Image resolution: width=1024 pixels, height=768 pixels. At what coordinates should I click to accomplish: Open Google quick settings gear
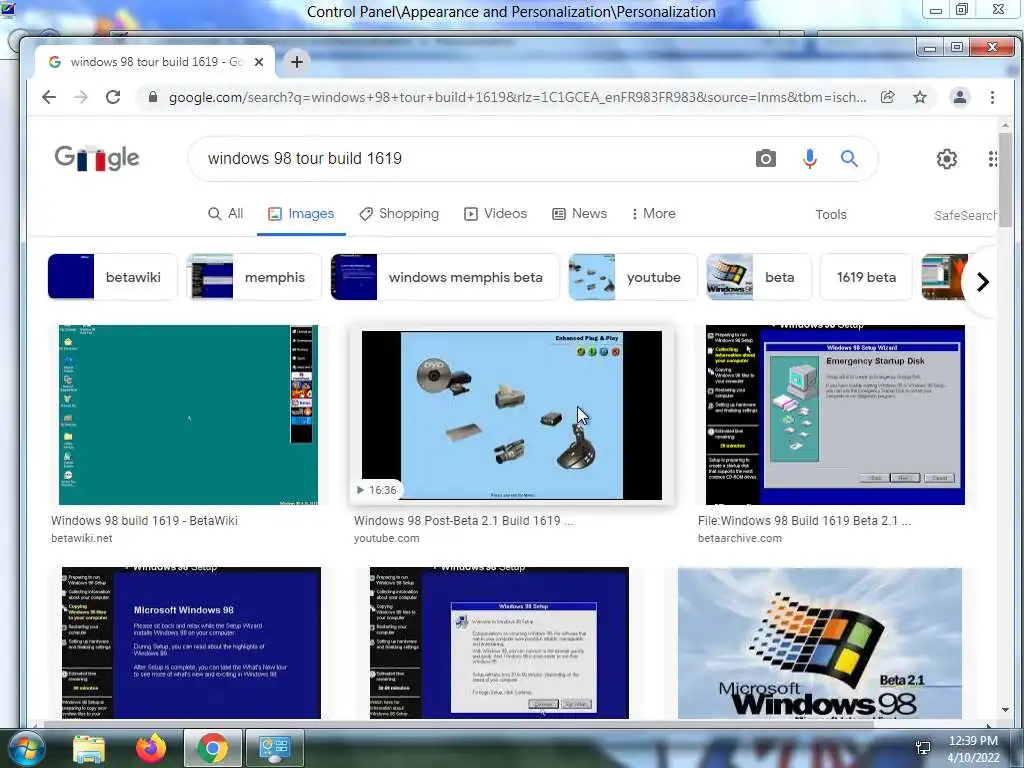947,159
